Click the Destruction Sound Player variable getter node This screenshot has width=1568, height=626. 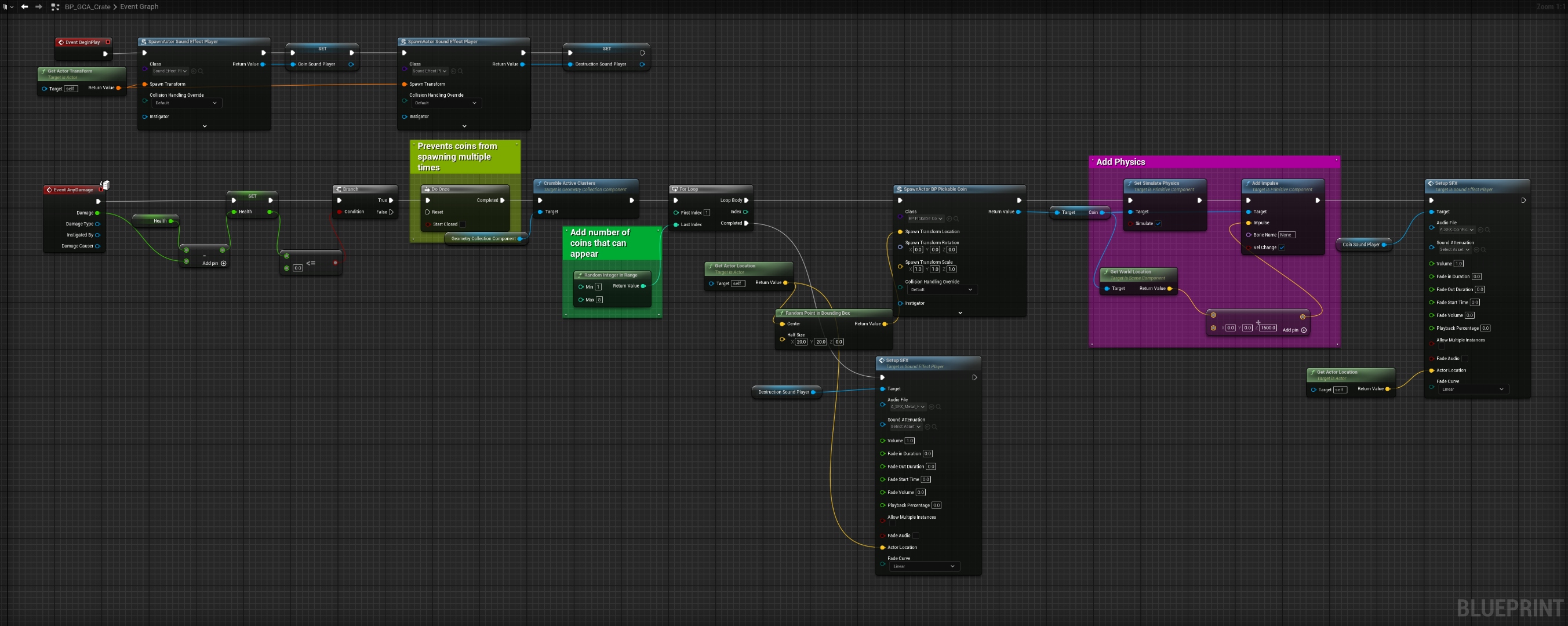click(x=787, y=392)
